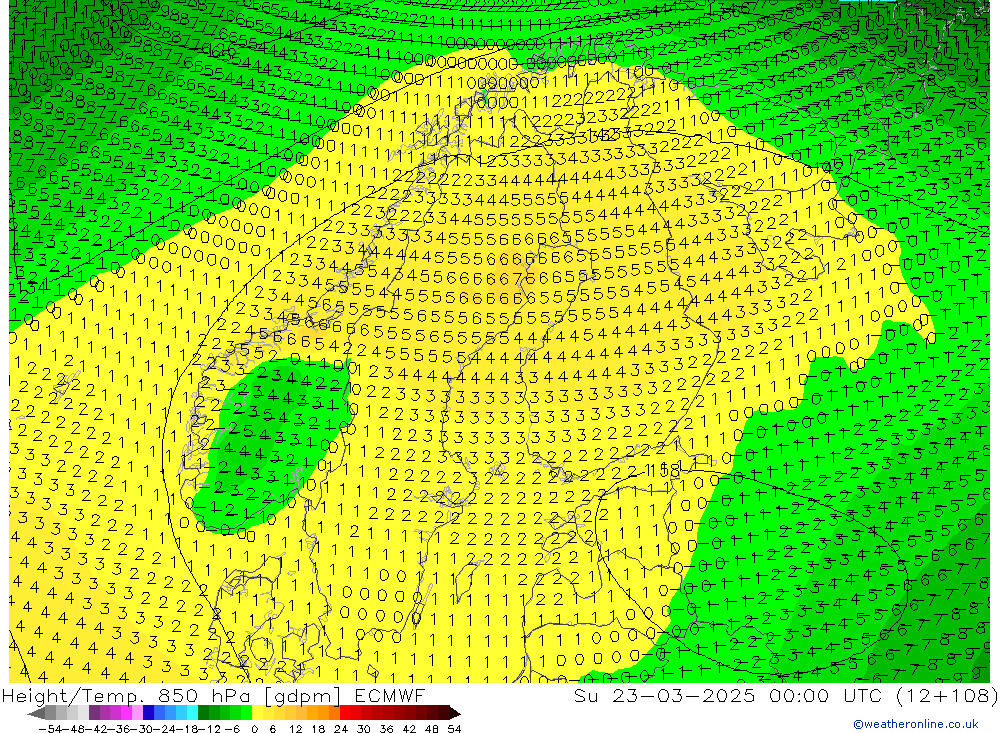
Task: Pick the dark green swatch above minus 12
Action: point(203,713)
